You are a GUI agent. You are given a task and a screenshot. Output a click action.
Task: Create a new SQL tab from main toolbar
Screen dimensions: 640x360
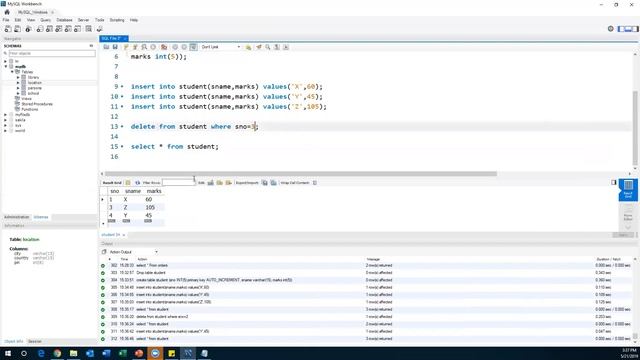pos(8,29)
